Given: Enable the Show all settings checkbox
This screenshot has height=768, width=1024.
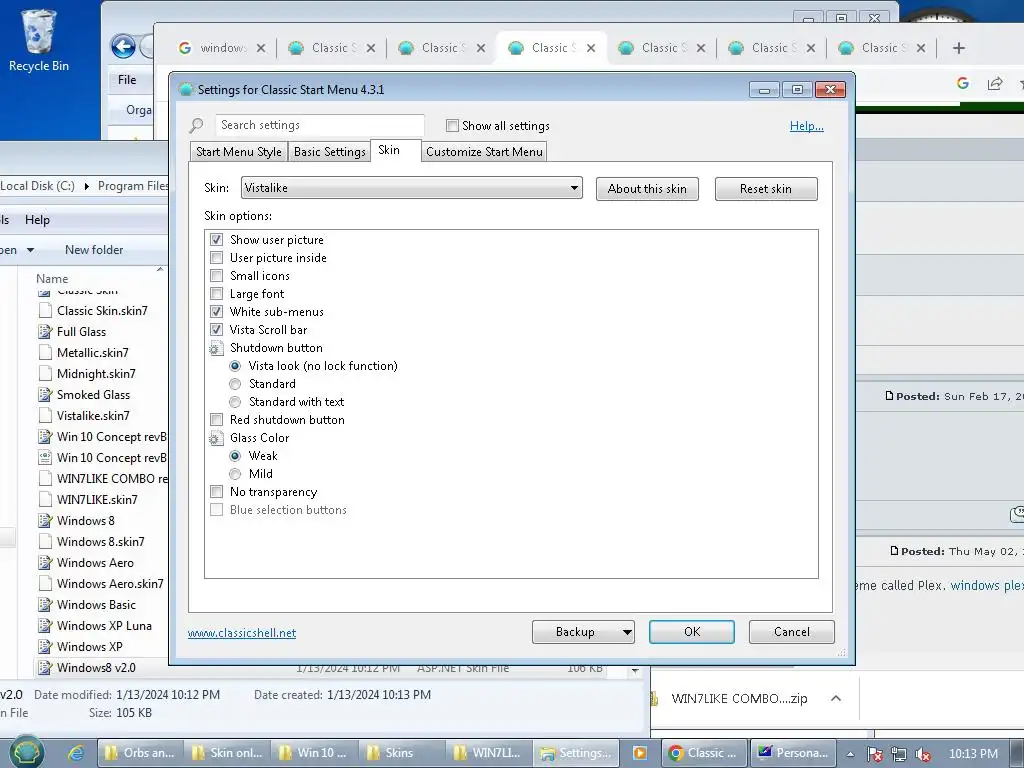Looking at the screenshot, I should point(452,125).
